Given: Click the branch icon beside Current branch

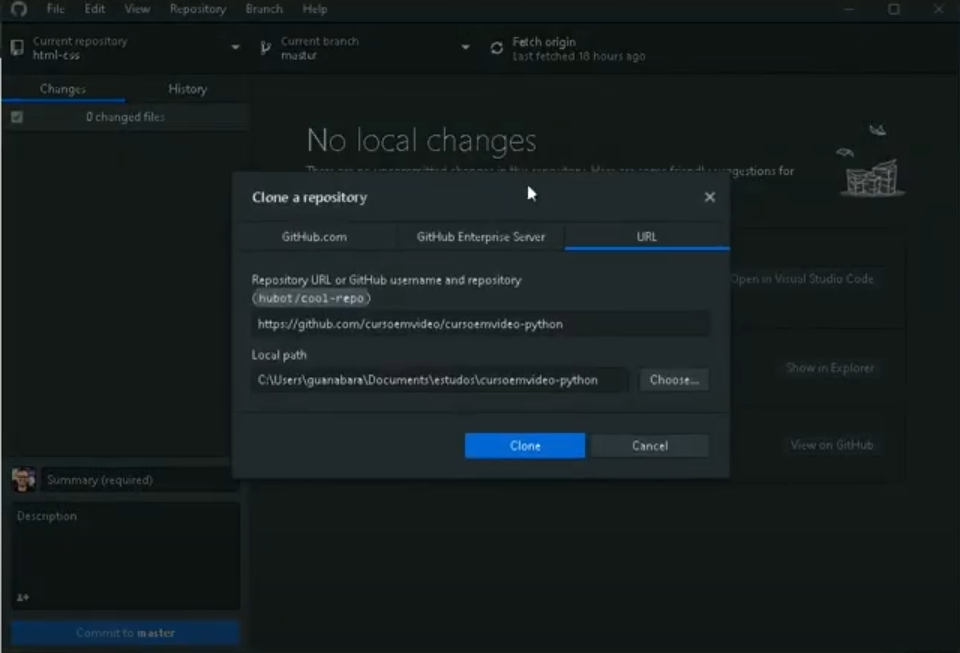Looking at the screenshot, I should point(265,48).
